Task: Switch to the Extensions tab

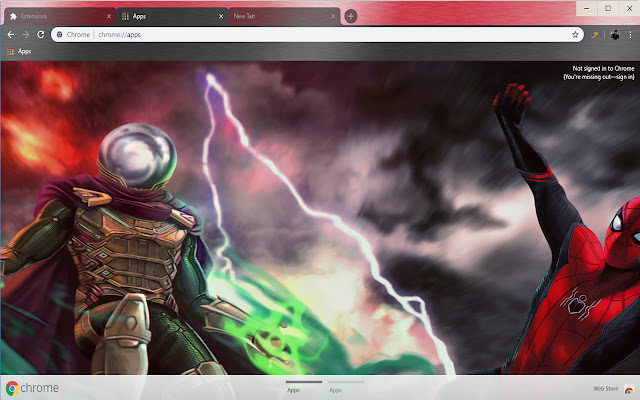Action: pyautogui.click(x=60, y=16)
